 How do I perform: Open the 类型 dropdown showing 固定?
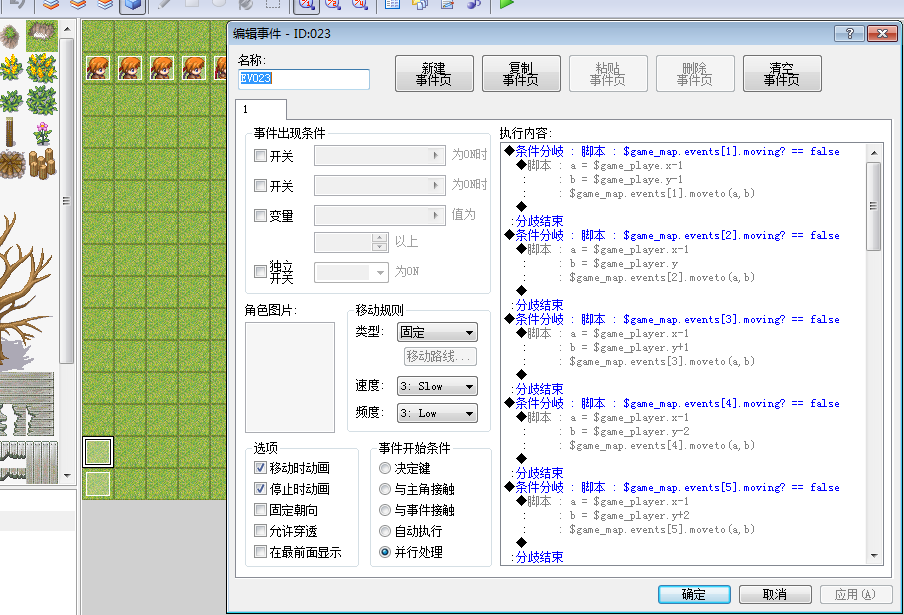point(437,332)
